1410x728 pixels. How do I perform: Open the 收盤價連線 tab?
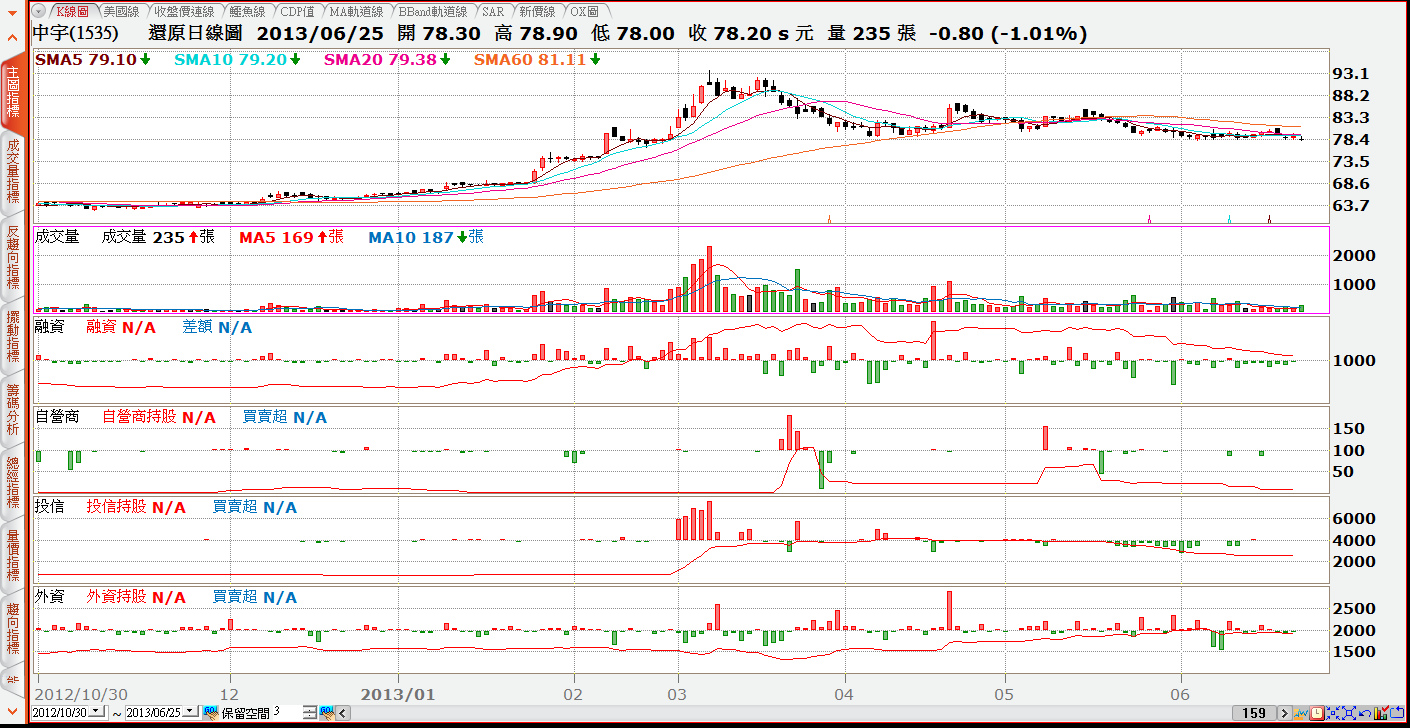[x=184, y=11]
